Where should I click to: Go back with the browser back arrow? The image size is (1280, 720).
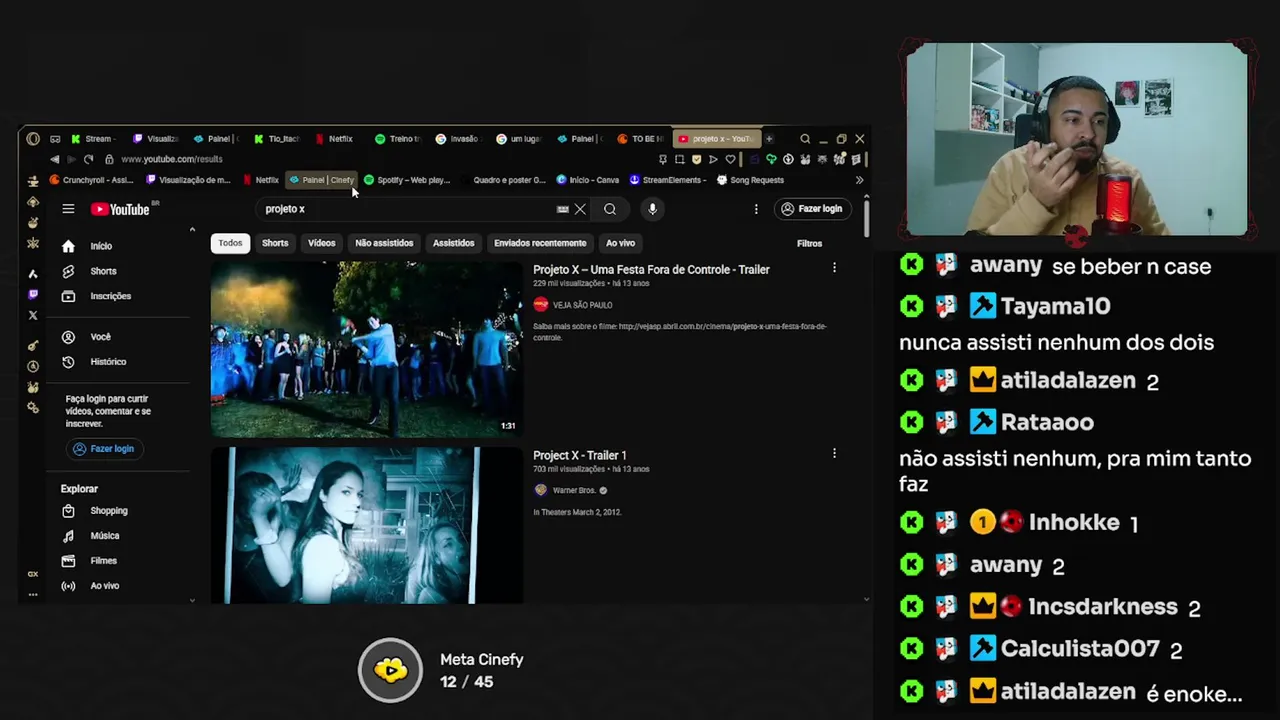[54, 159]
